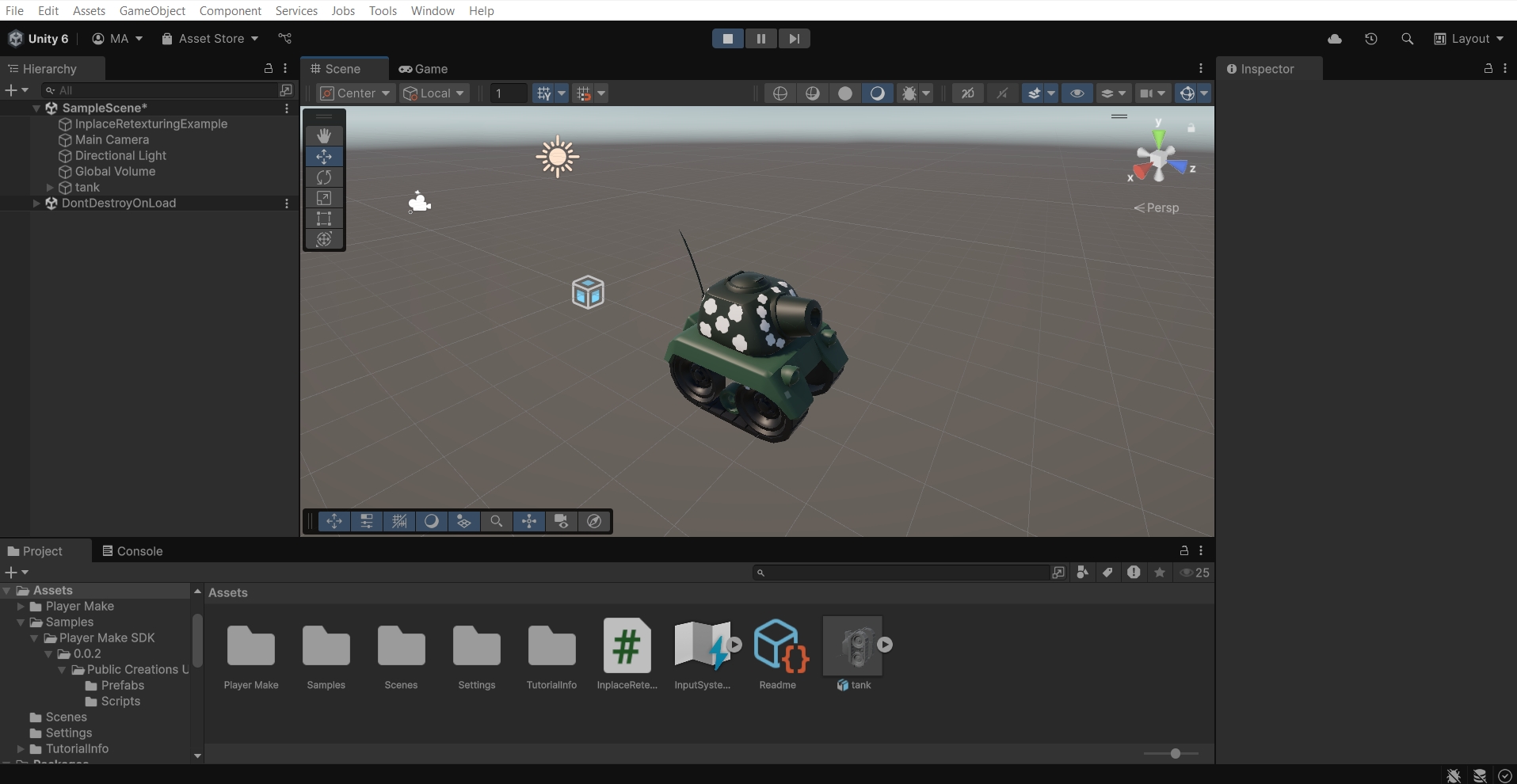Viewport: 1517px width, 784px height.
Task: Click the Pause playback button
Action: click(760, 39)
